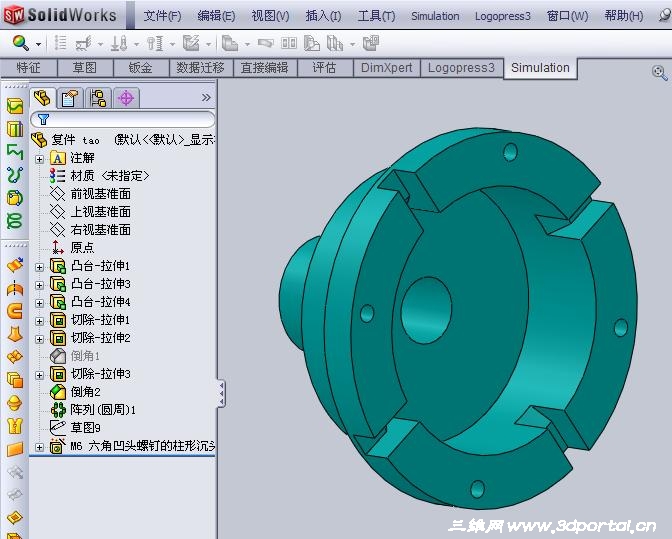
Task: Select 材质 <未指定> item
Action: (x=109, y=176)
